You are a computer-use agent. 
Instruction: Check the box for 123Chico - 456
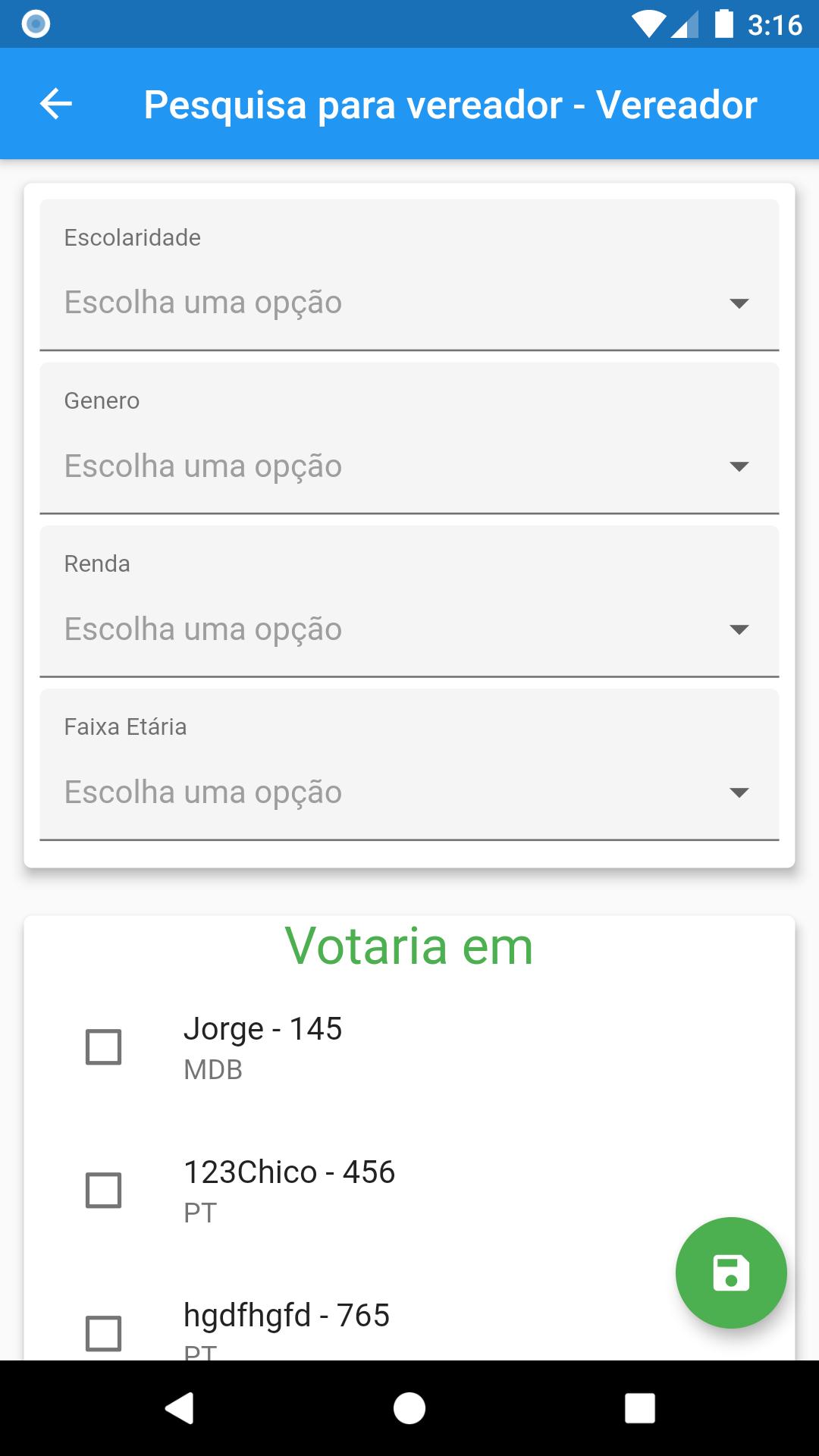103,1190
